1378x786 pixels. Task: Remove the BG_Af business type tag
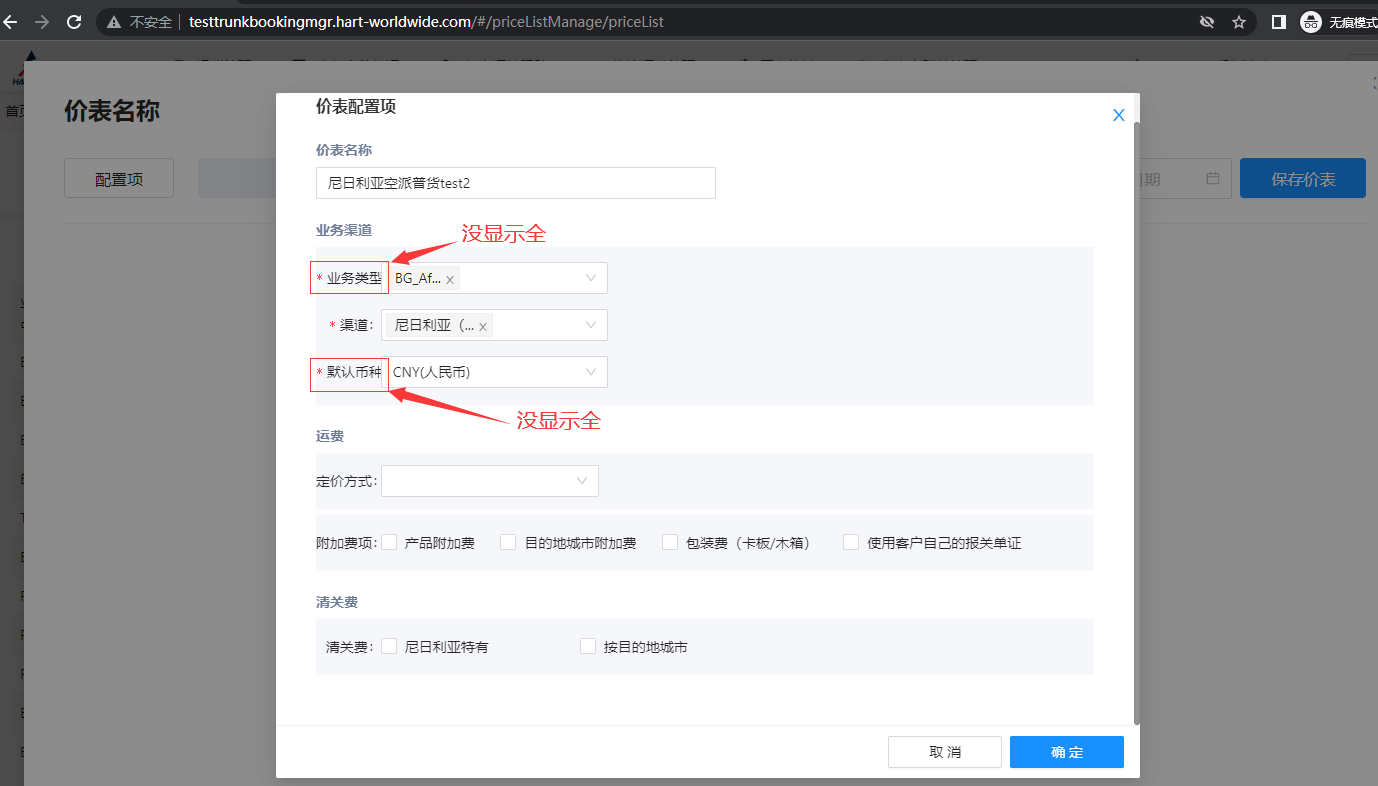450,278
